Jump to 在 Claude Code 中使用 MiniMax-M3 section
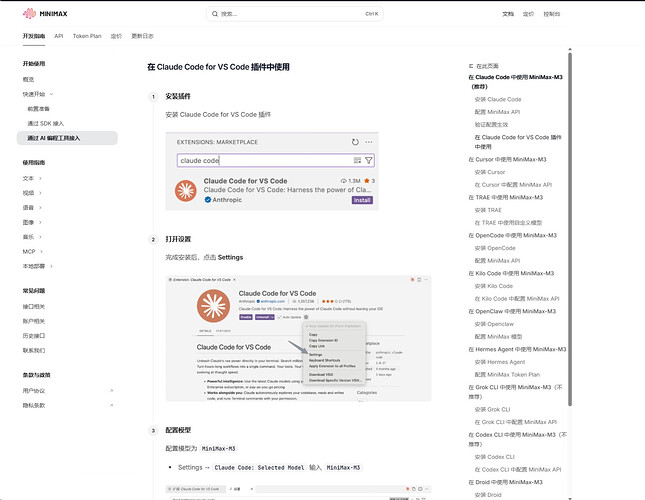 tap(515, 82)
